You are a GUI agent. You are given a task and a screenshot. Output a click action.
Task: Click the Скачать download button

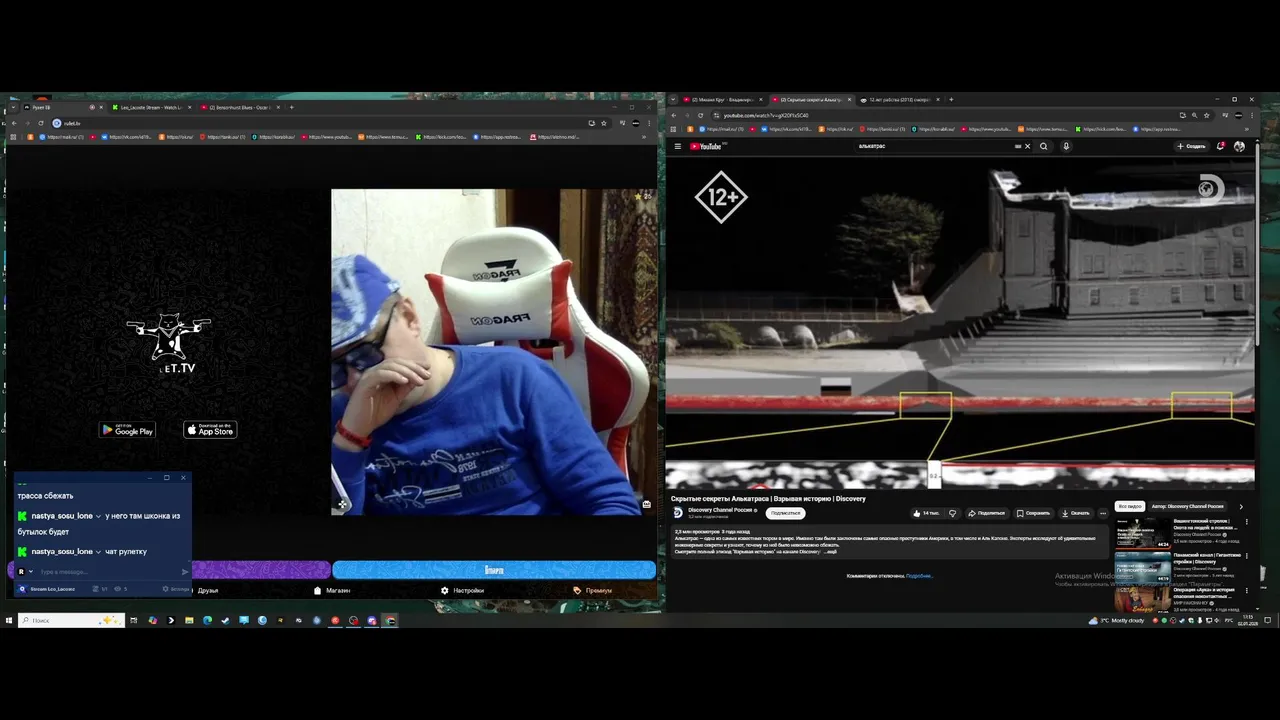click(x=1076, y=513)
